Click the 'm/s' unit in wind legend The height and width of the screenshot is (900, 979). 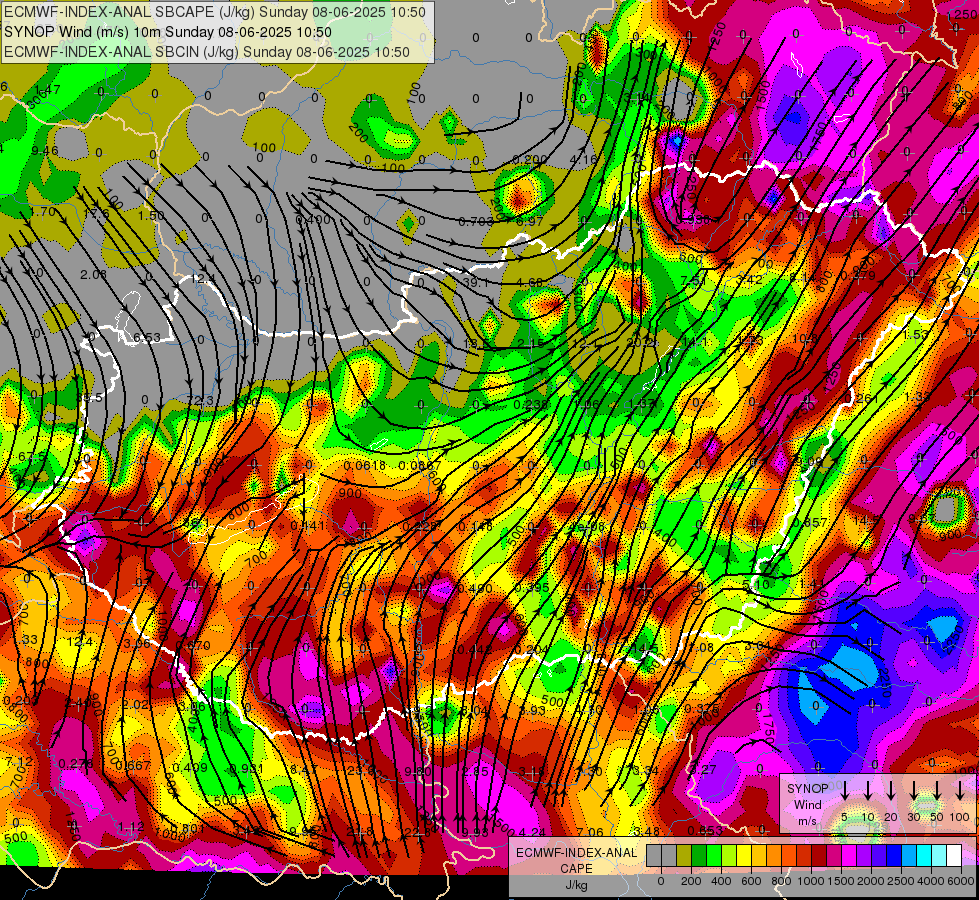click(x=807, y=821)
